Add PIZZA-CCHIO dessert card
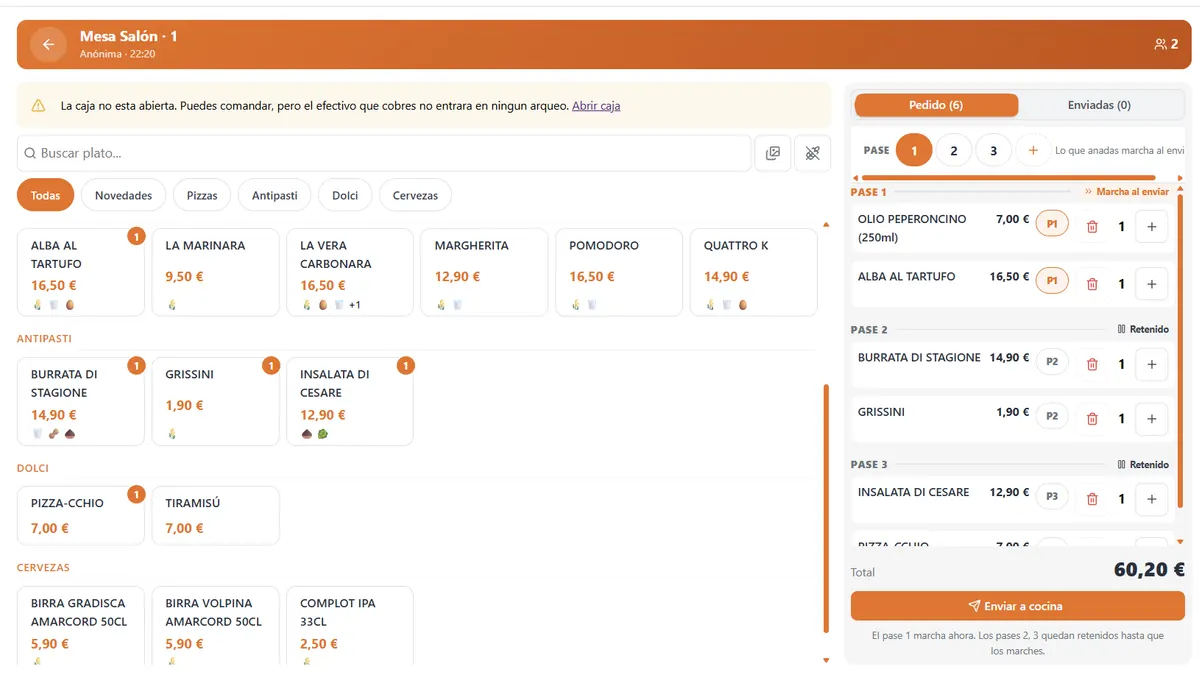This screenshot has width=1200, height=675. point(81,516)
